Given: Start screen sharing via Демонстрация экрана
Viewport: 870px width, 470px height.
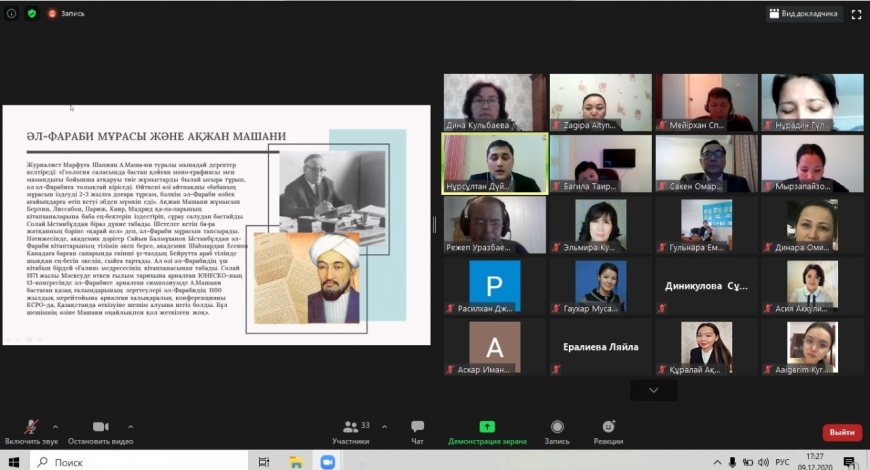Looking at the screenshot, I should [487, 431].
